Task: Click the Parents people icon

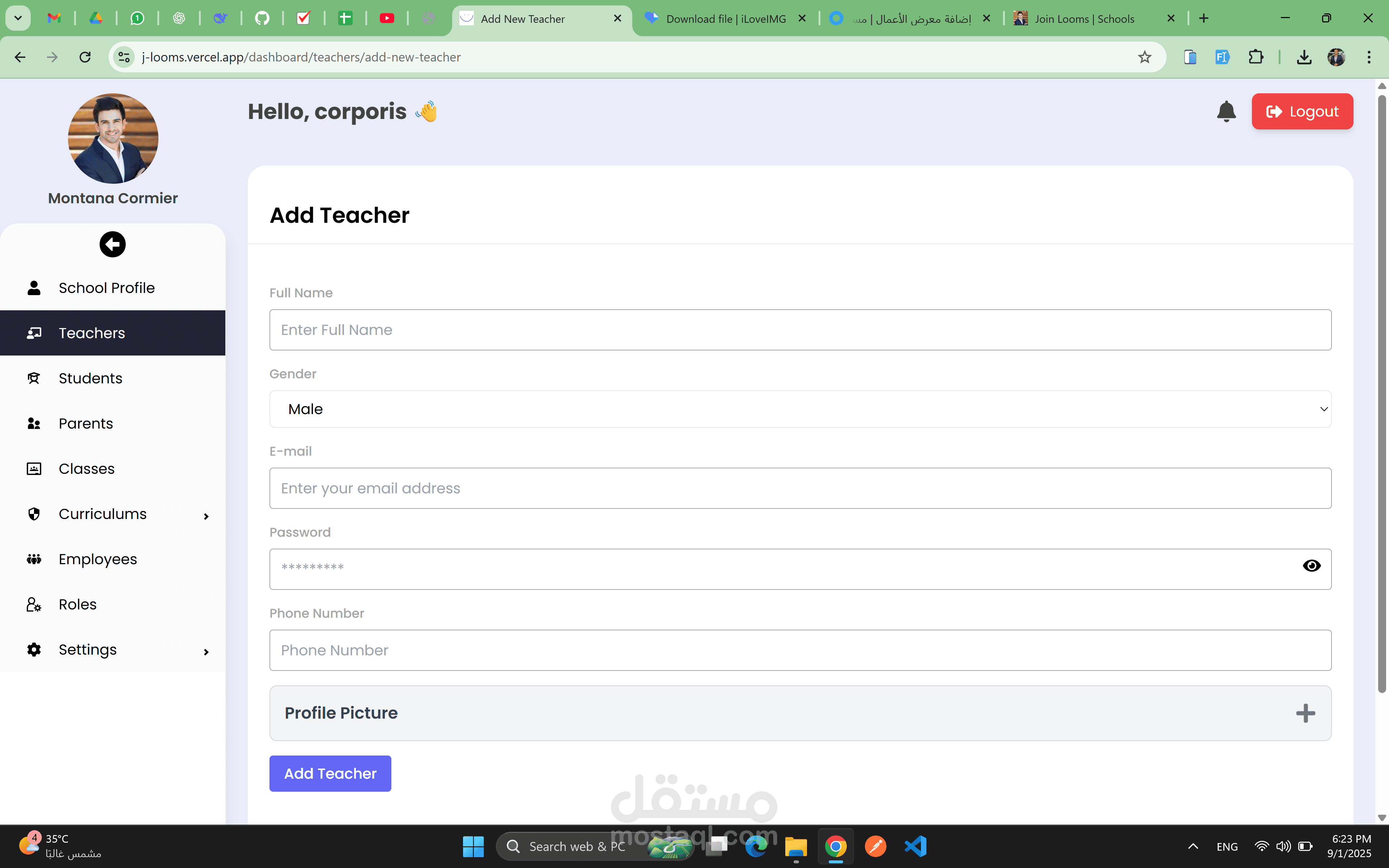Action: [34, 424]
